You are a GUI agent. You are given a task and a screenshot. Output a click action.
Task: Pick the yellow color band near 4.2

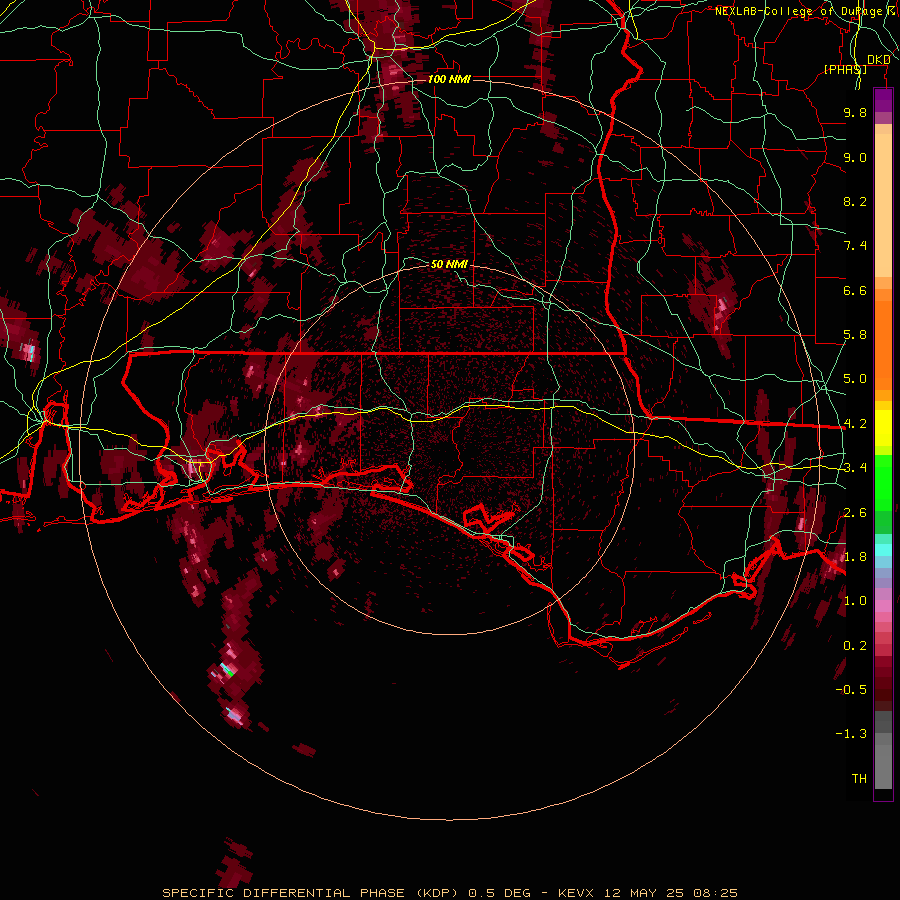coord(883,428)
